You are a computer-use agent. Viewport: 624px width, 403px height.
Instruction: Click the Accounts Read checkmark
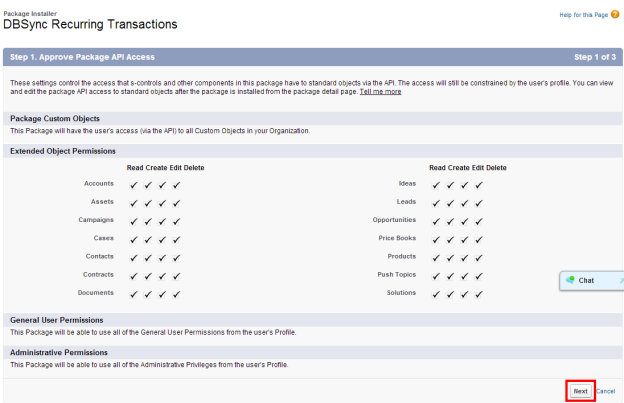[x=134, y=185]
